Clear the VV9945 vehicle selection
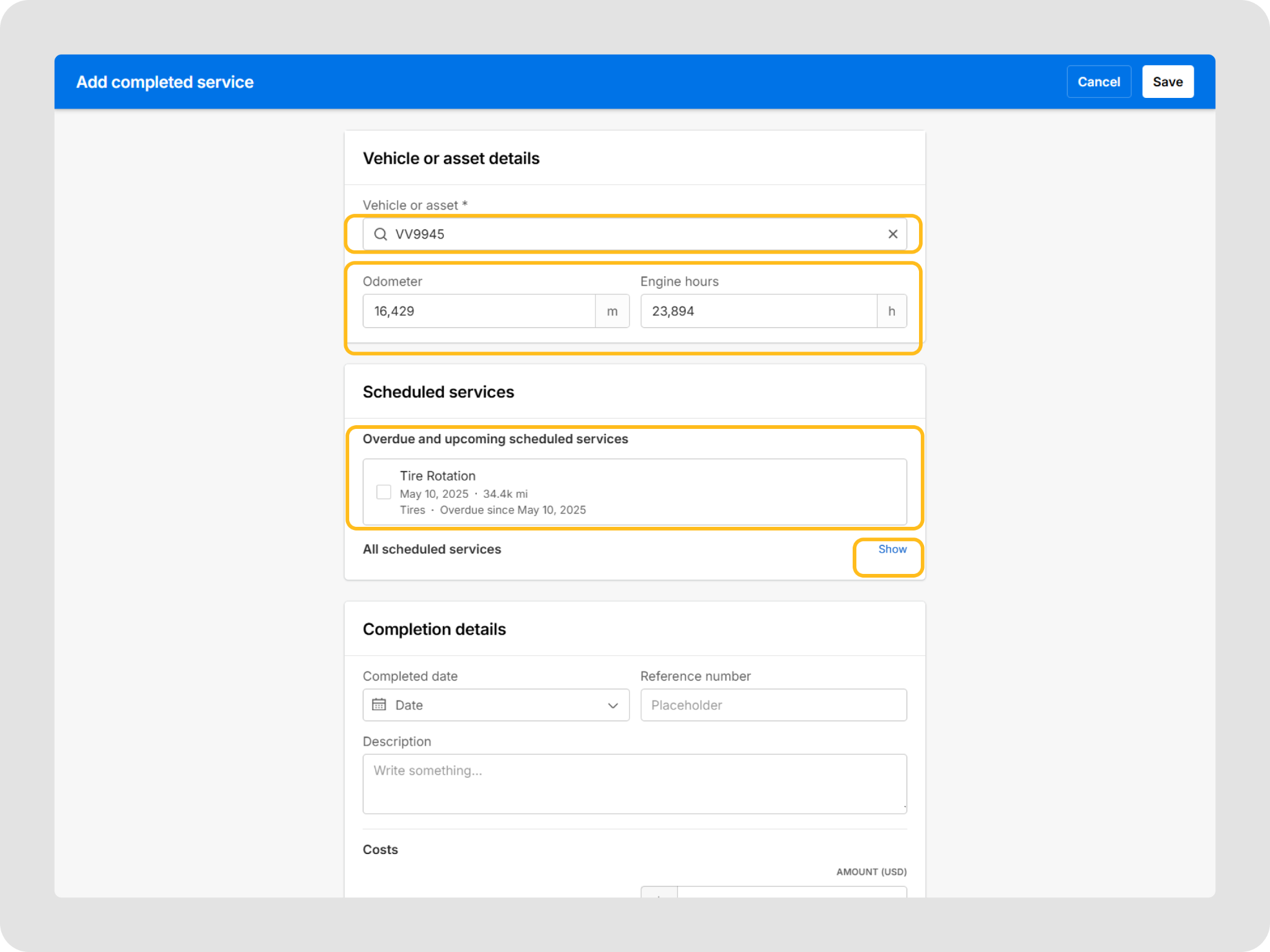Screen dimensions: 1270x952 click(x=893, y=234)
